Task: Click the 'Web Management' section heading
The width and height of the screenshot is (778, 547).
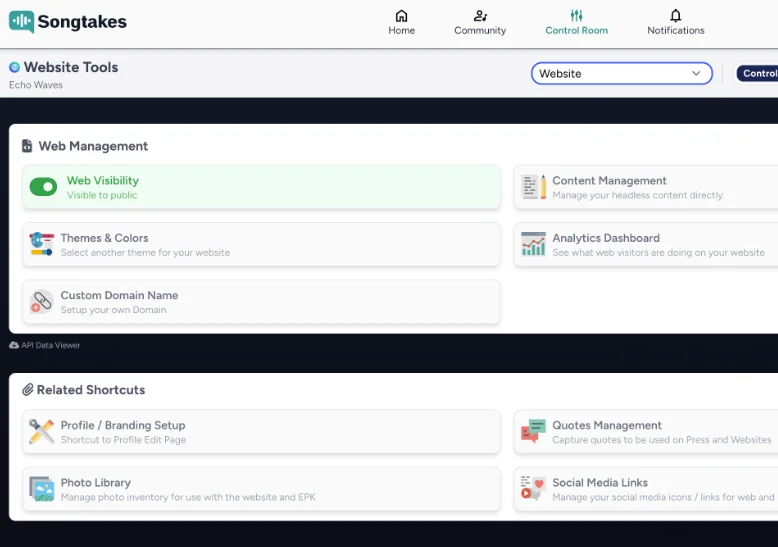Action: point(93,146)
